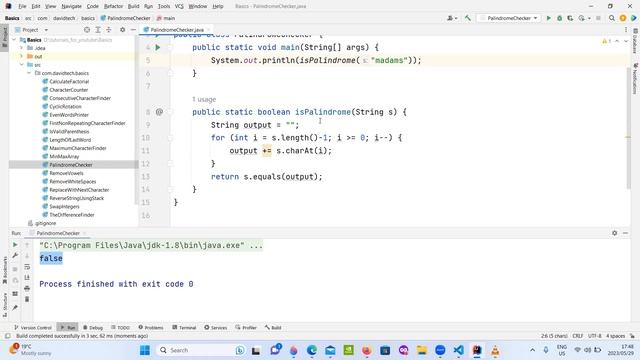The width and height of the screenshot is (640, 360).
Task: Hide the Project tool window
Action: (x=133, y=30)
